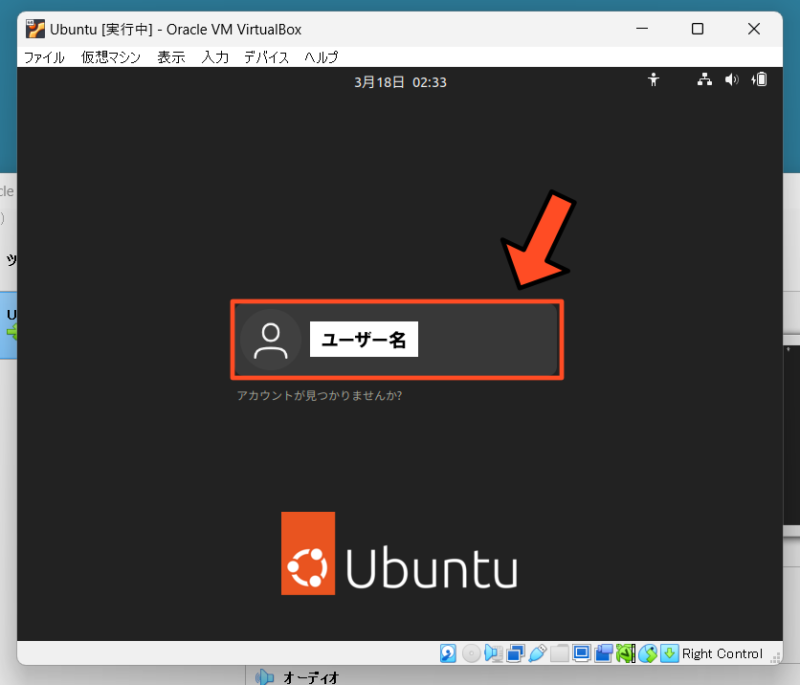Viewport: 800px width, 685px height.
Task: Open the デバイス menu
Action: click(x=266, y=57)
